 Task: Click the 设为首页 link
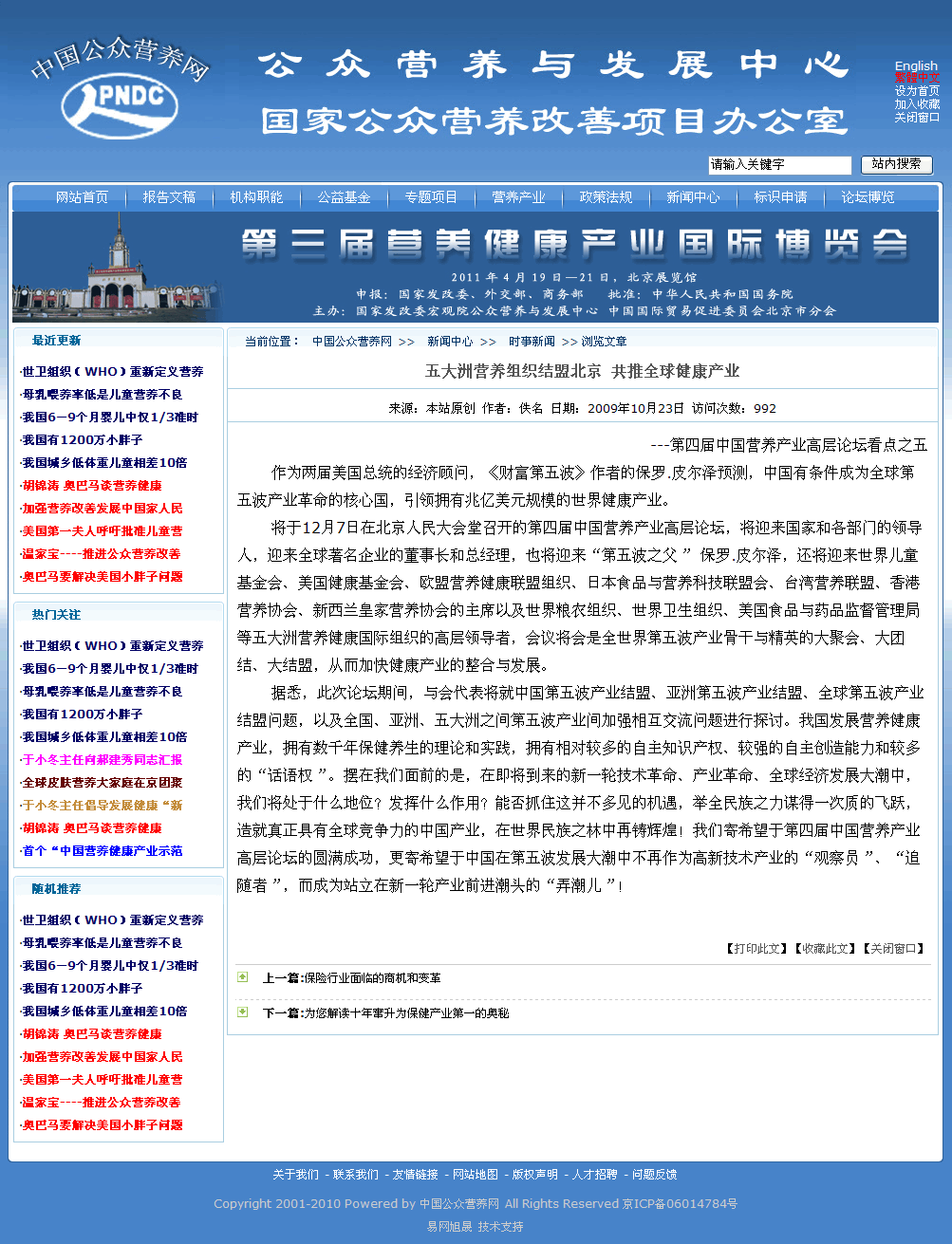tap(917, 91)
